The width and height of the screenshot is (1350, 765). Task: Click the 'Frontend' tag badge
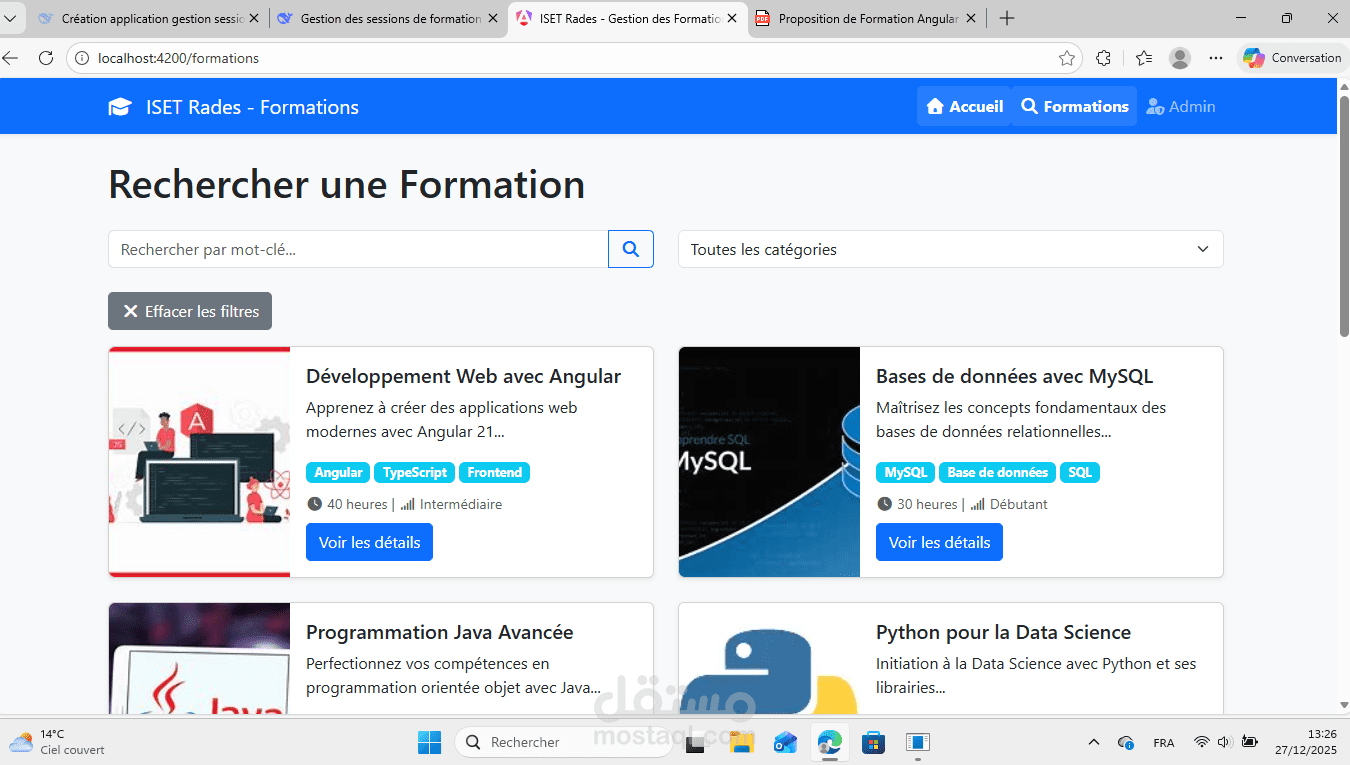(x=494, y=472)
